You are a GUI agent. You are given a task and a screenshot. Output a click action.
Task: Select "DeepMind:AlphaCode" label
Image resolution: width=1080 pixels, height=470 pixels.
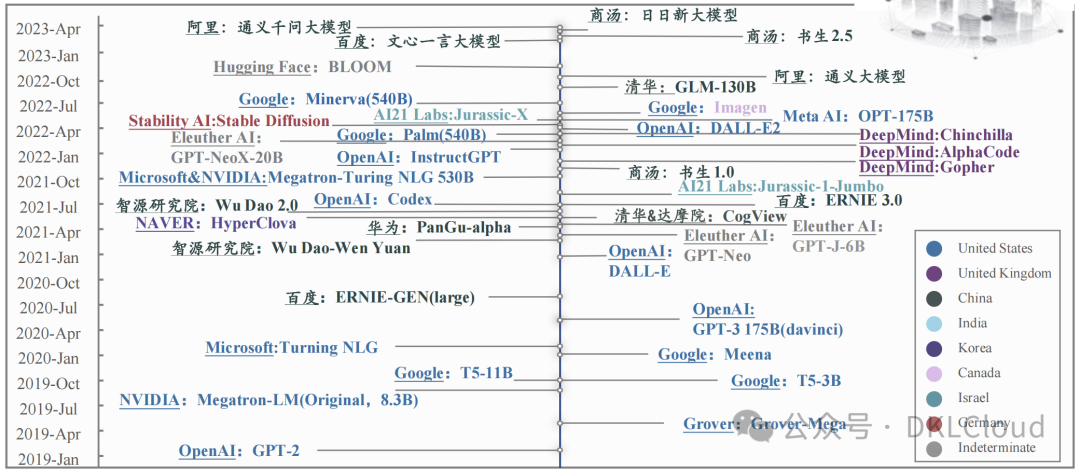click(x=939, y=152)
